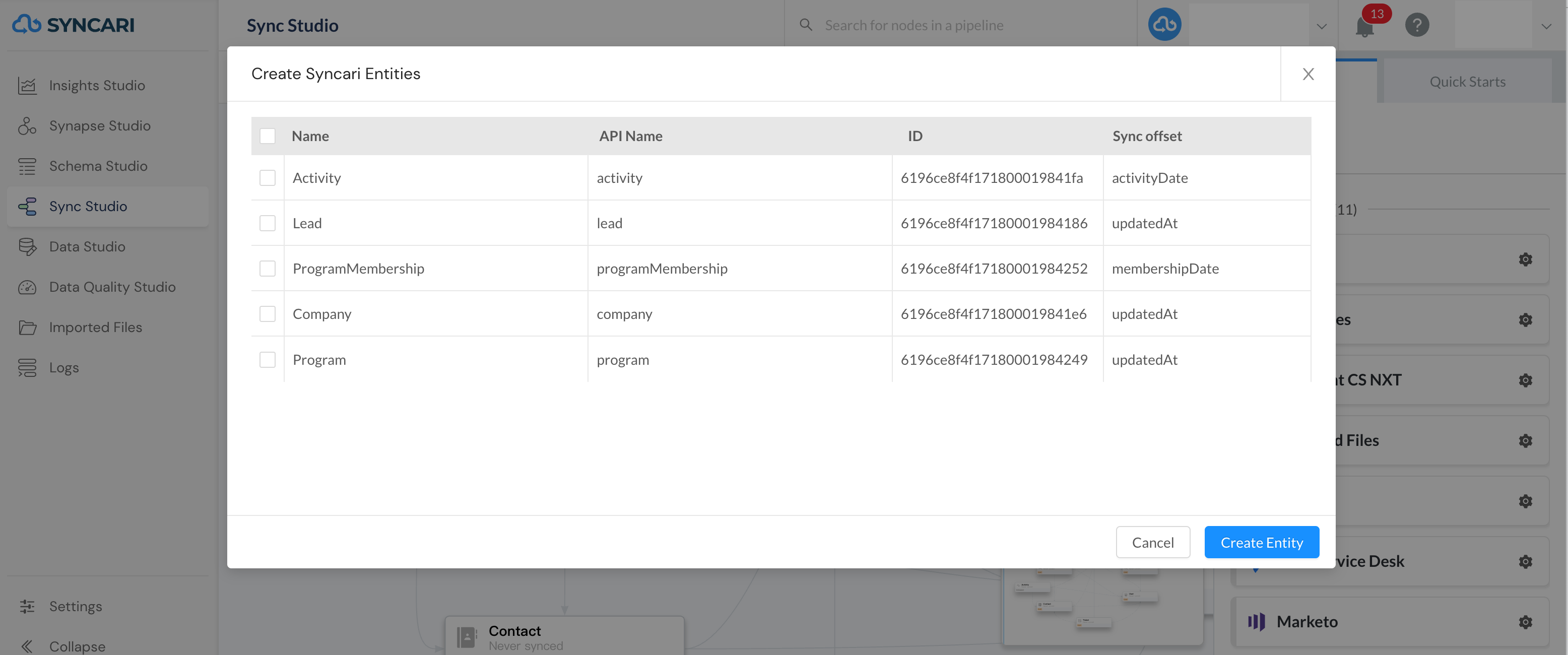Select Synapse Studio menu item
1568x655 pixels.
pos(108,126)
